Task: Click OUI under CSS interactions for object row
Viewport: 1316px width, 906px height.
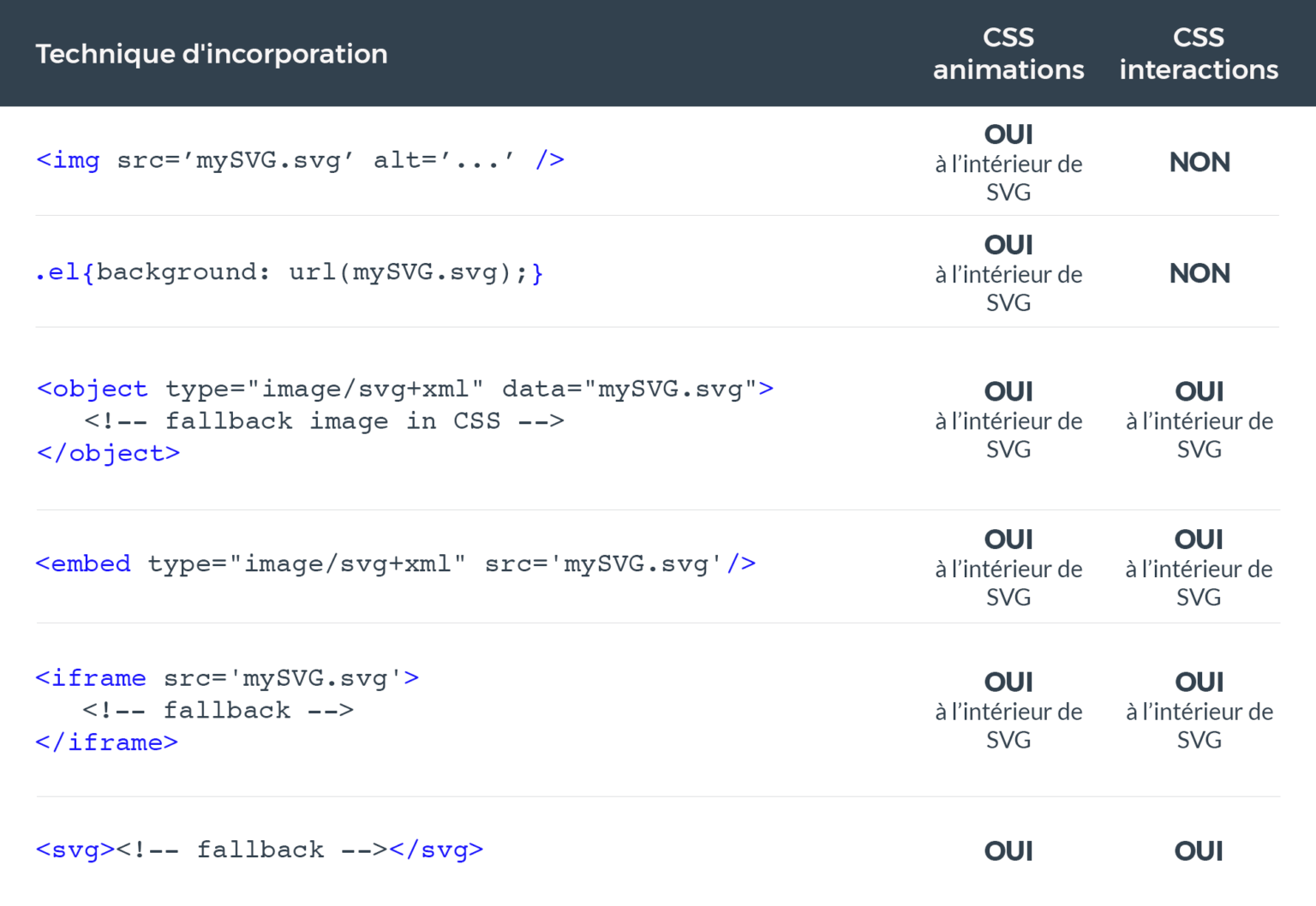Action: coord(1199,391)
